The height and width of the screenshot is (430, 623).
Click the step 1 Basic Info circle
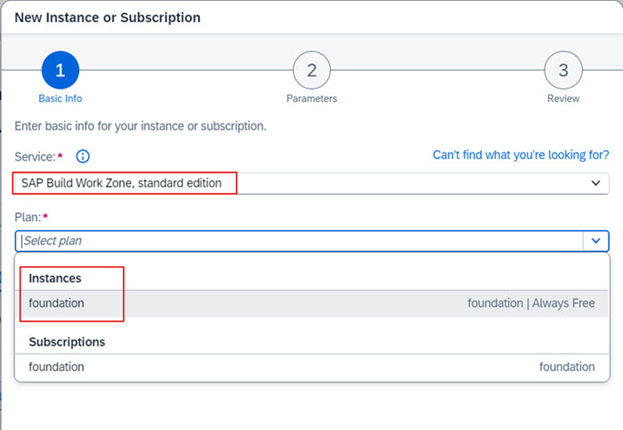tap(60, 70)
